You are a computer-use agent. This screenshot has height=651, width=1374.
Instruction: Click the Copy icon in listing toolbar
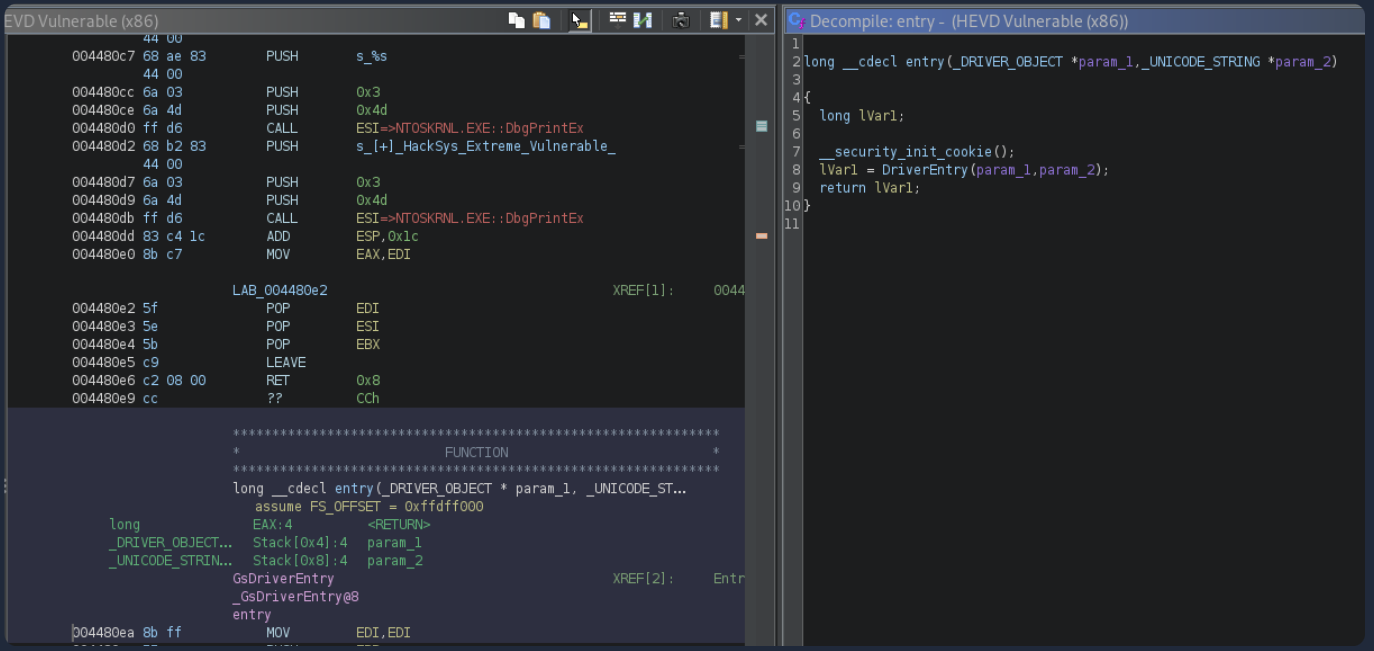tap(516, 20)
